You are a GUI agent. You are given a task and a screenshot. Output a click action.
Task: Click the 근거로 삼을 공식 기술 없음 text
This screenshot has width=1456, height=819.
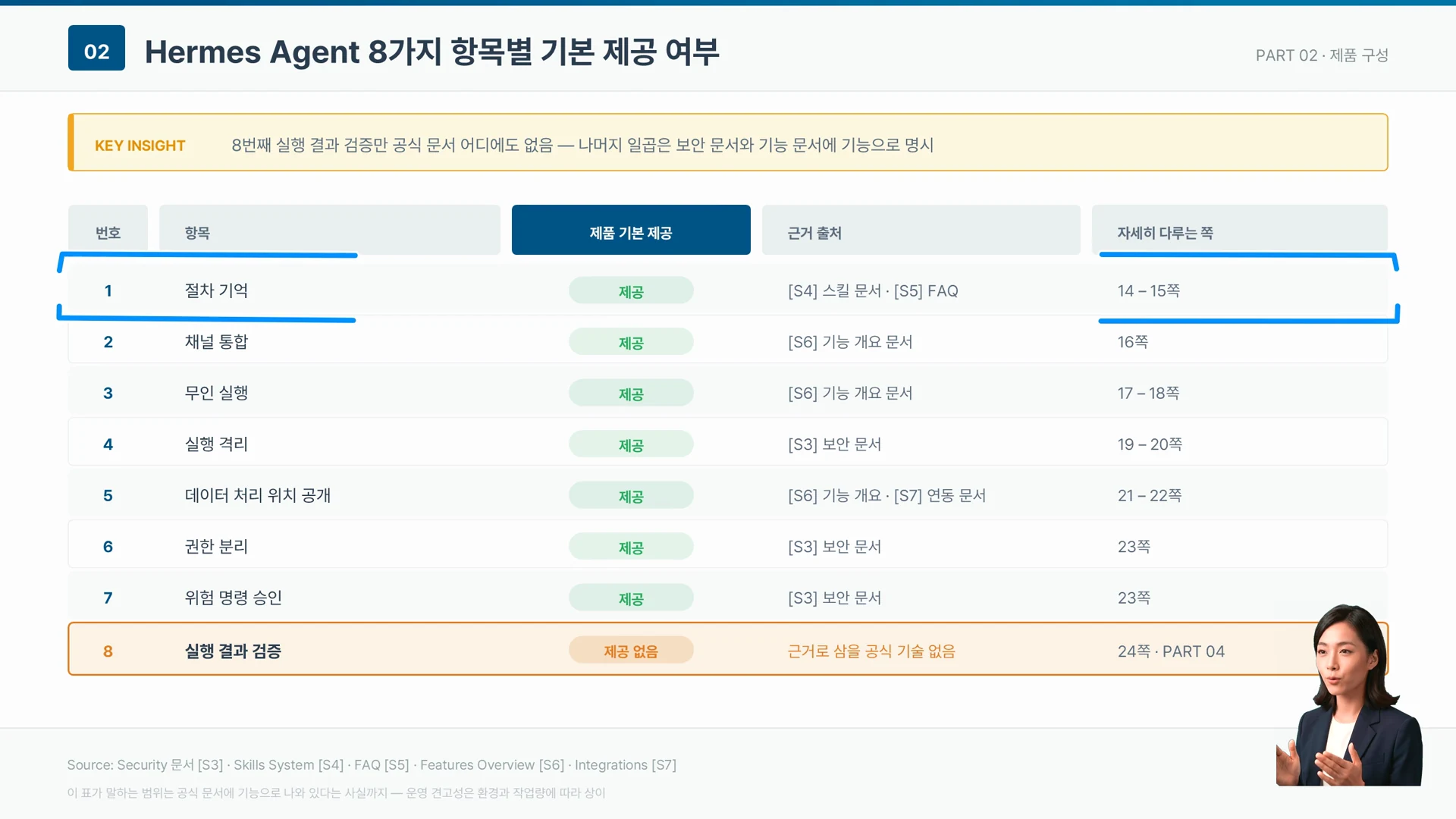871,651
